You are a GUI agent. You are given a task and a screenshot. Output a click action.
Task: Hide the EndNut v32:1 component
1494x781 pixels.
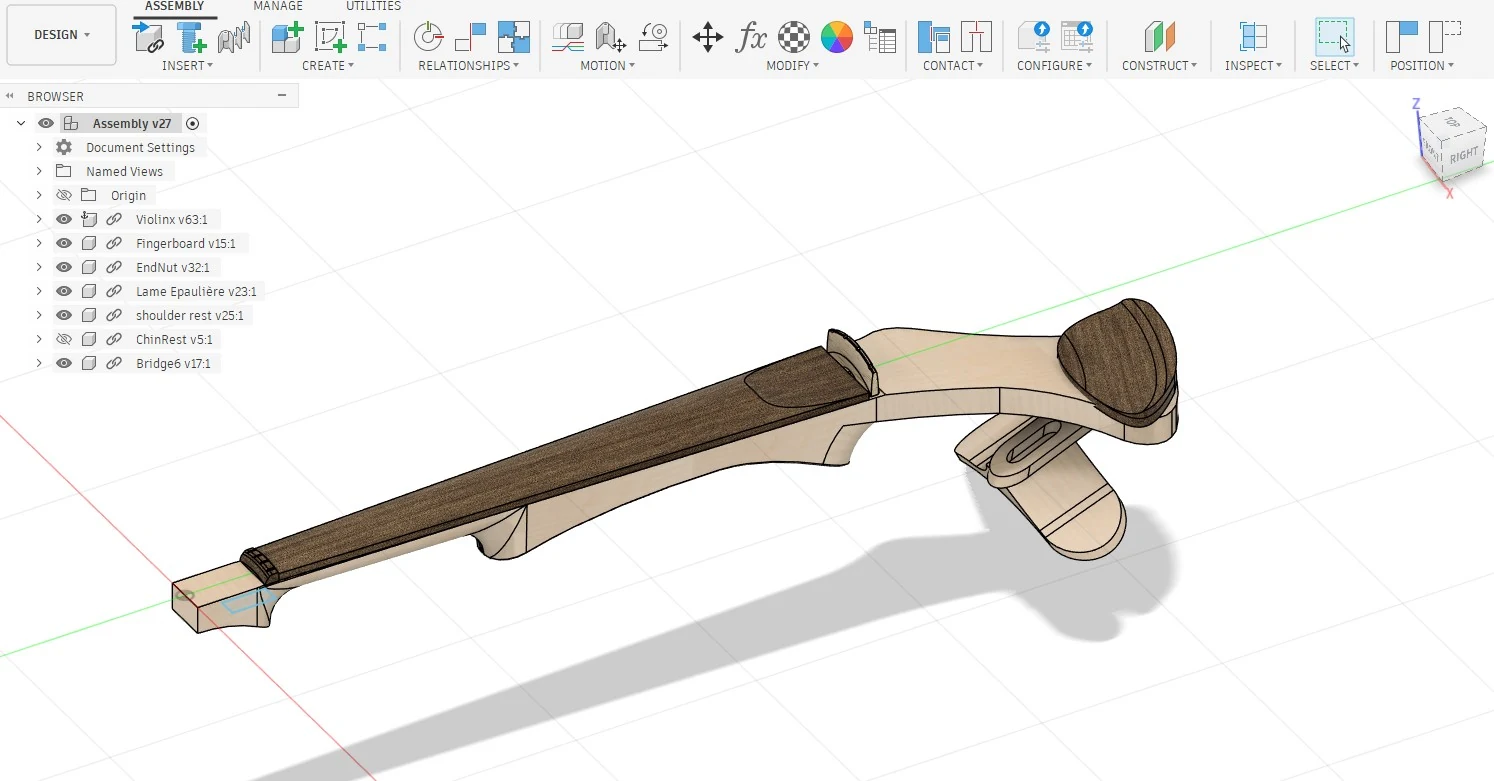coord(64,267)
